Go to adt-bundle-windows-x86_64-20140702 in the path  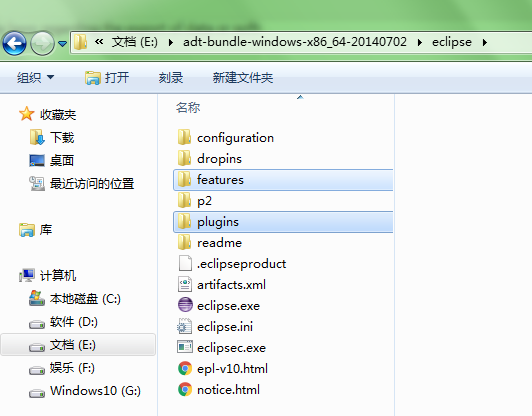pyautogui.click(x=295, y=42)
